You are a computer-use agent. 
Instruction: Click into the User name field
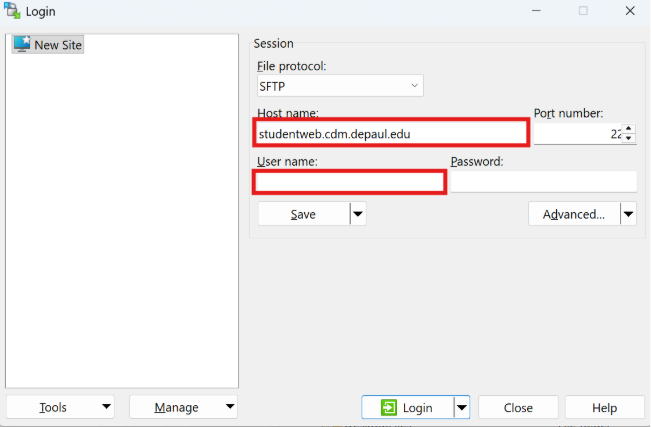[x=349, y=182]
